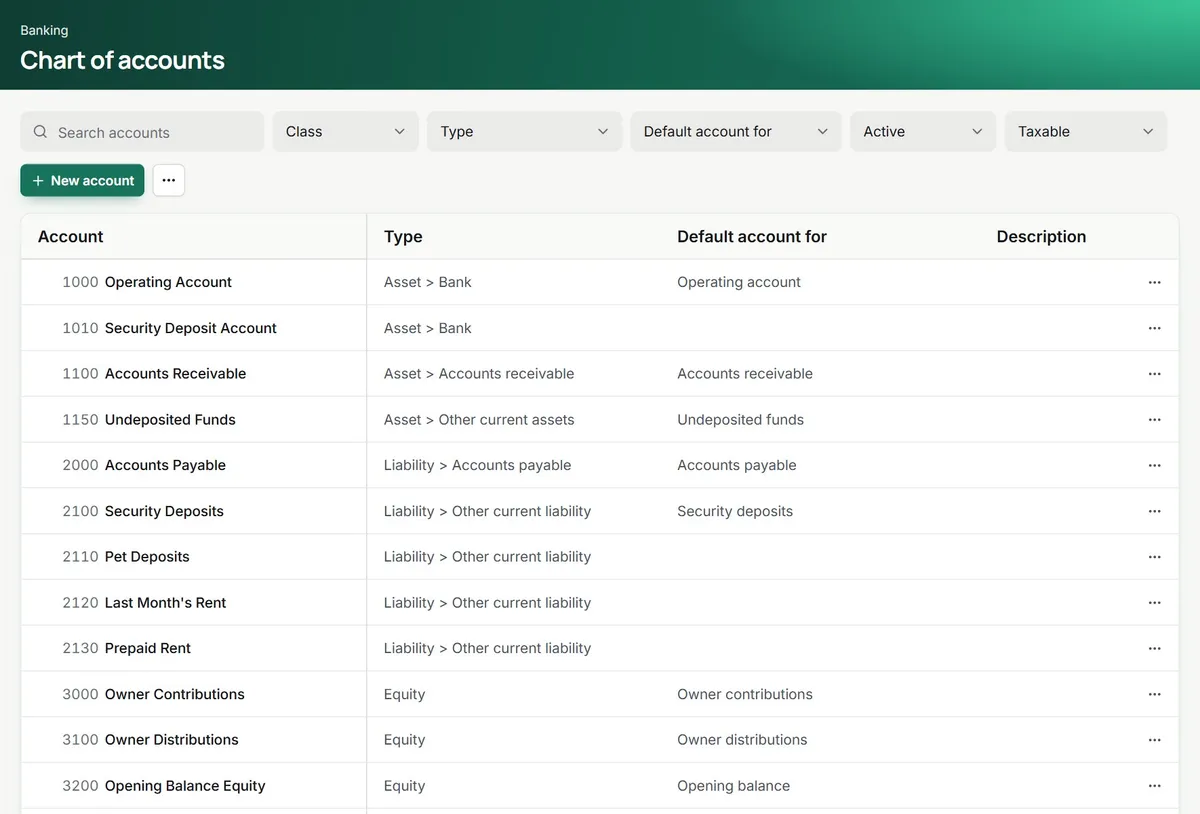Click 'Undeposited funds' default account cell

click(x=741, y=420)
